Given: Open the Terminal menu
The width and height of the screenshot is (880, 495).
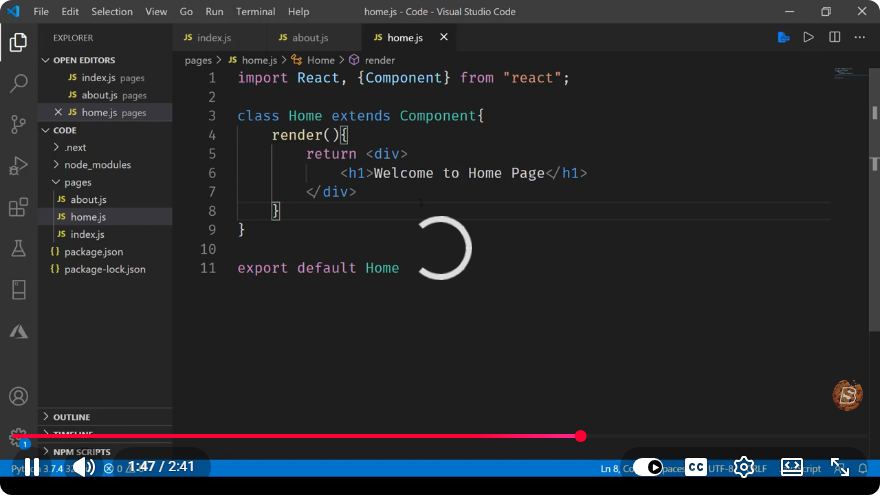Looking at the screenshot, I should tap(255, 11).
